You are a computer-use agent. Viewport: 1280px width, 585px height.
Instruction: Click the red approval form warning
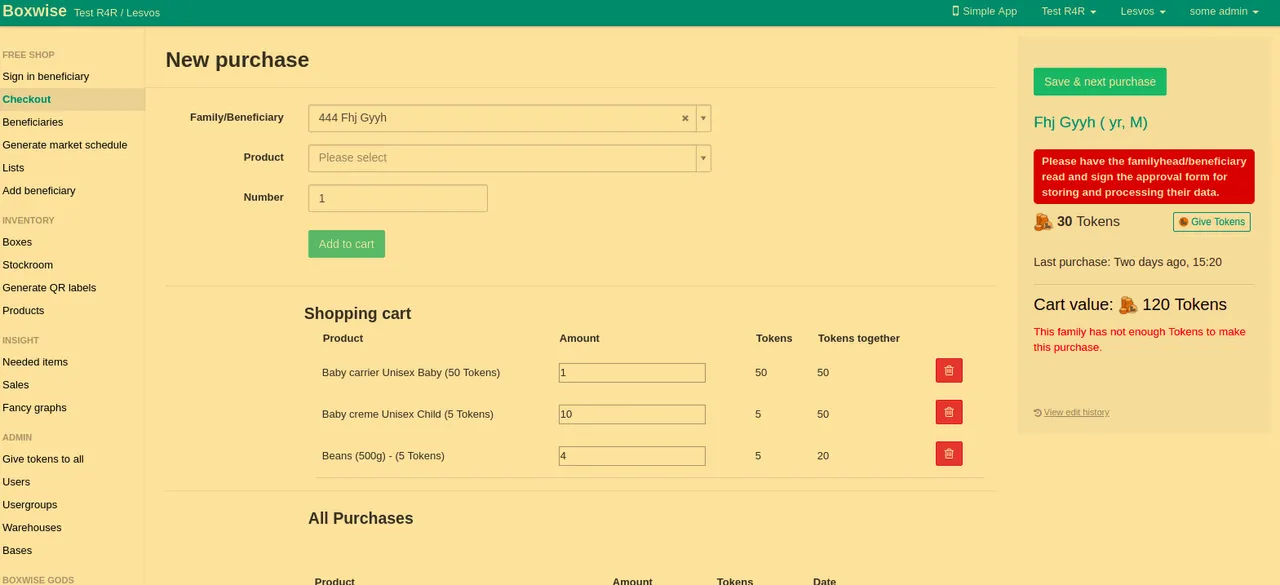pyautogui.click(x=1144, y=177)
